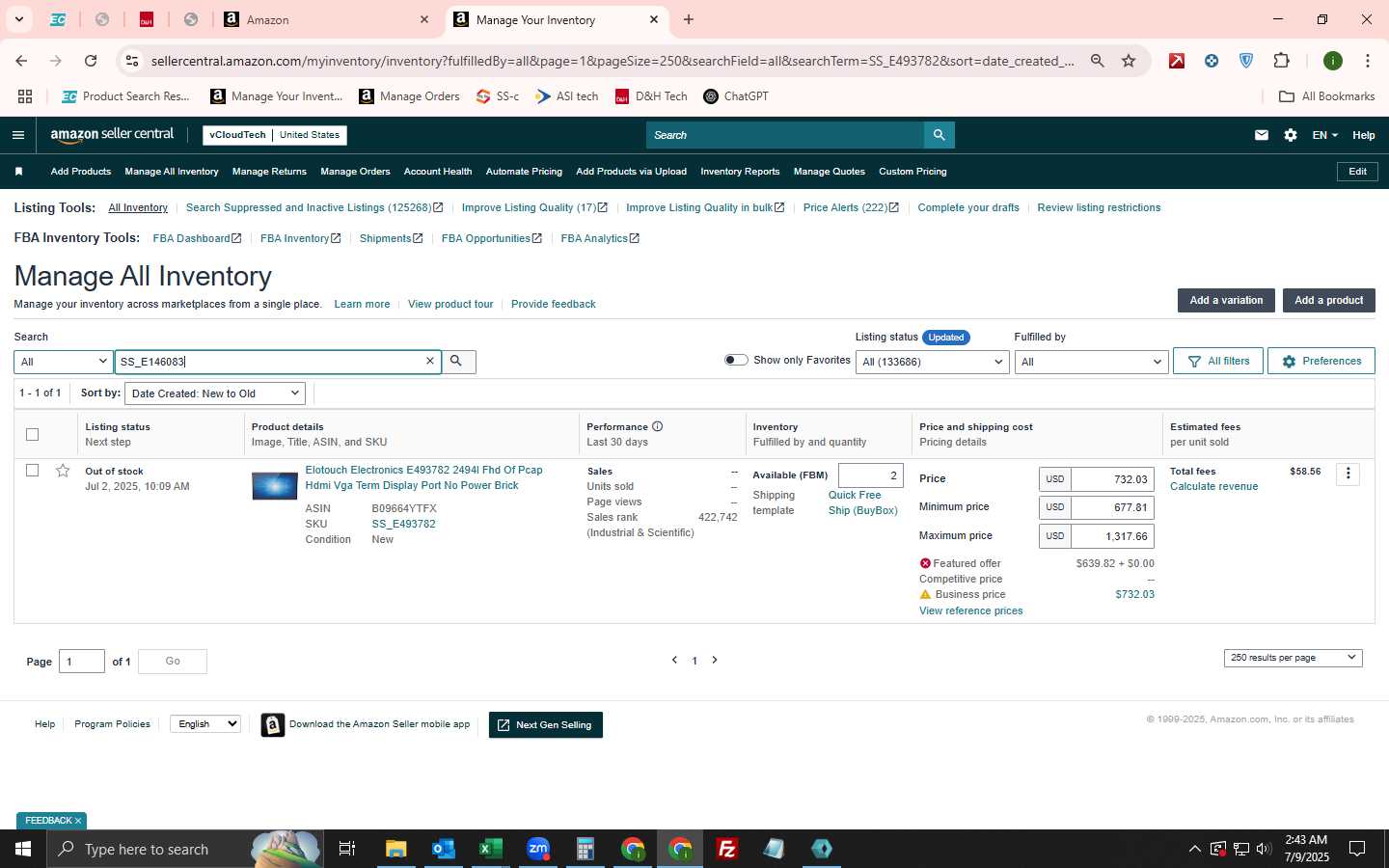Open the EN language selector in header
Image resolution: width=1389 pixels, height=868 pixels.
coord(1324,135)
